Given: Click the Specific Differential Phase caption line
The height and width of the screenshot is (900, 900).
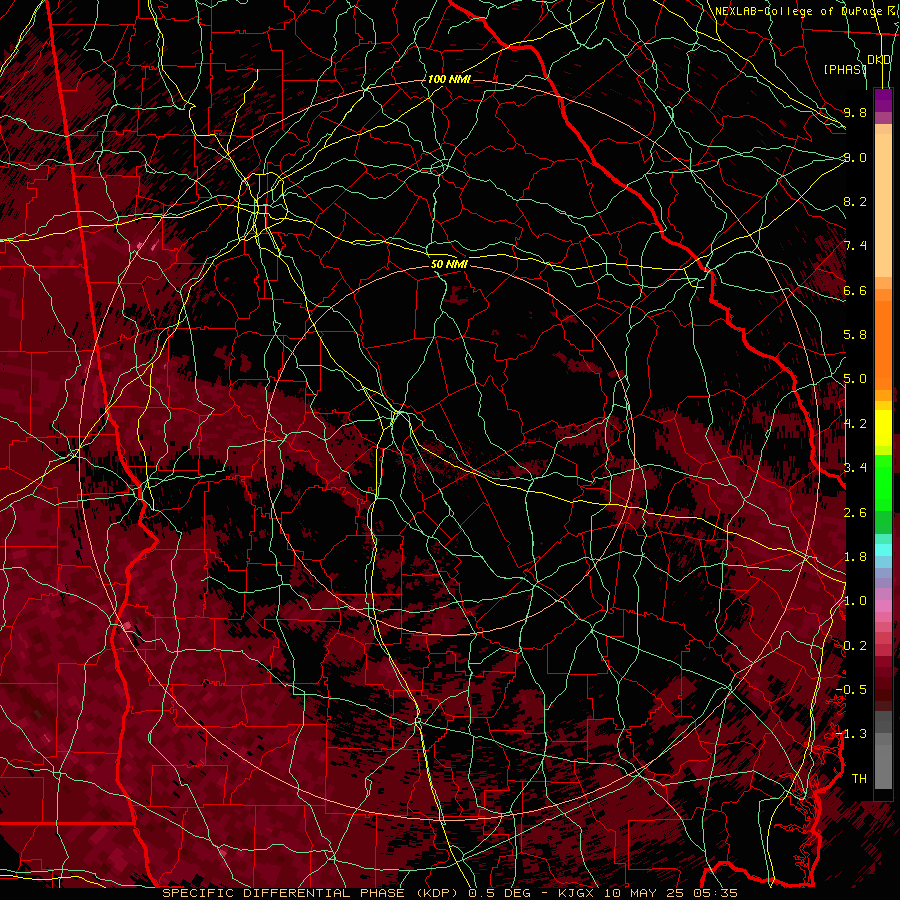Looking at the screenshot, I should (x=450, y=893).
